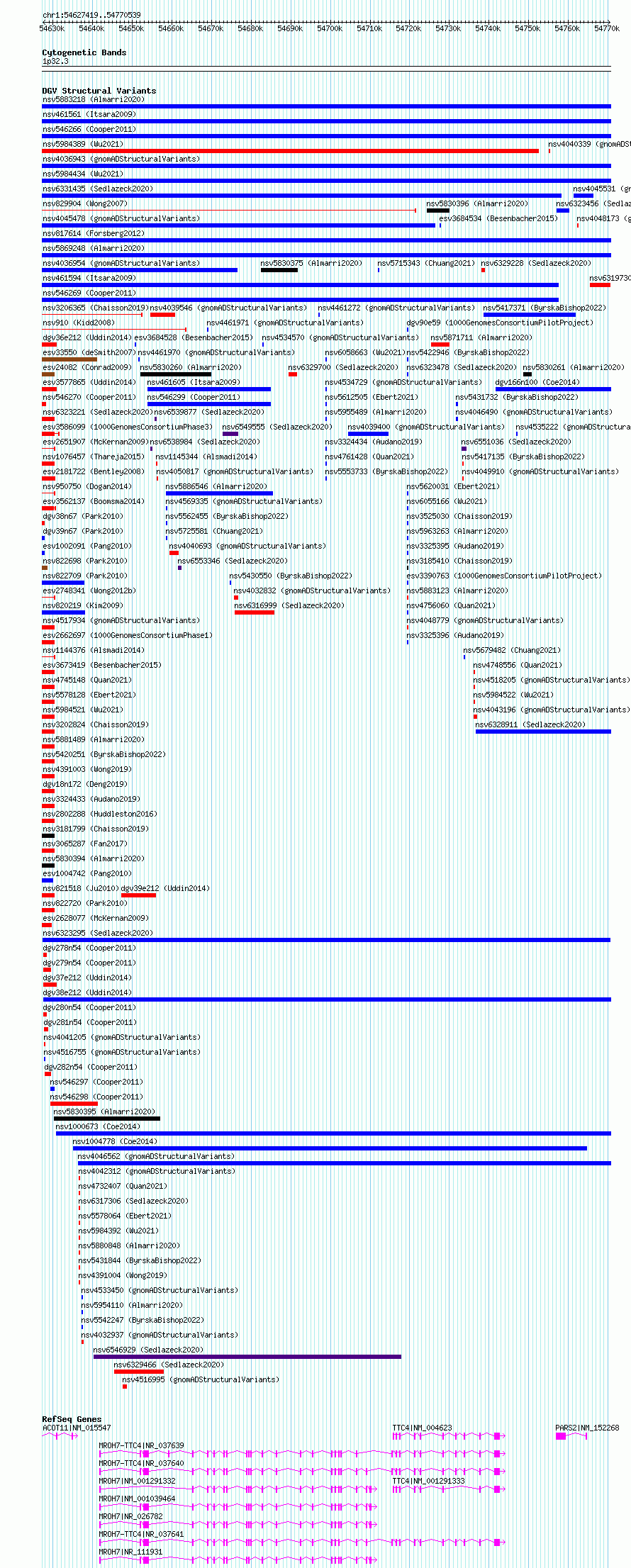Open nsv1004778 (Coe2014) label
The height and width of the screenshot is (1568, 631).
point(115,1141)
